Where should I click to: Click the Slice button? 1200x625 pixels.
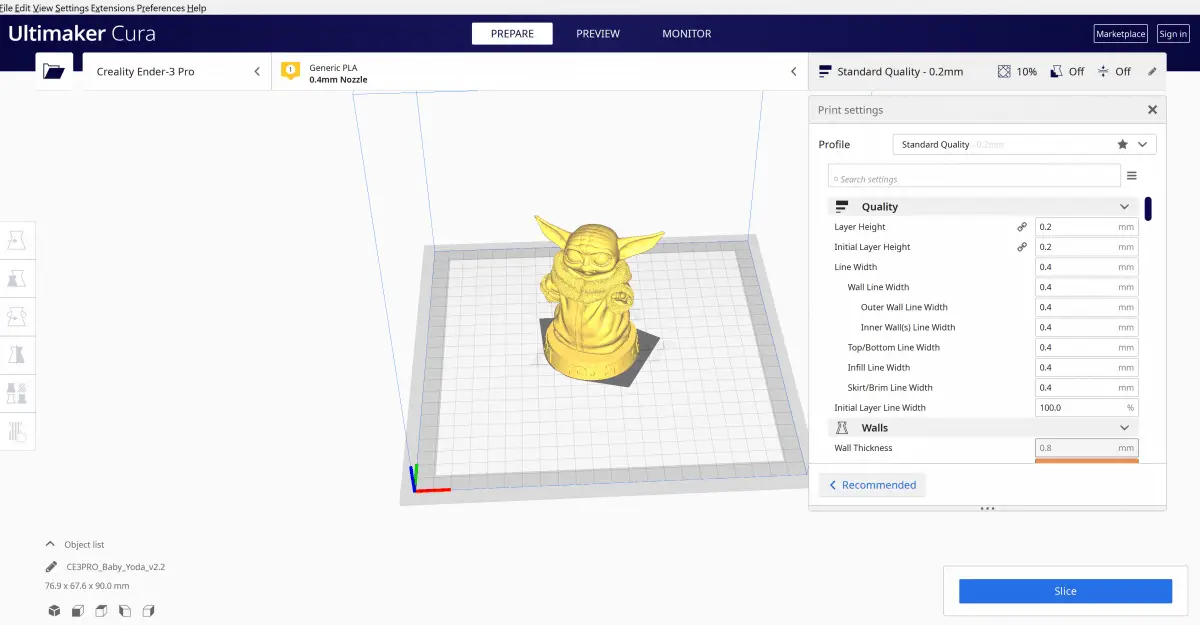1065,591
